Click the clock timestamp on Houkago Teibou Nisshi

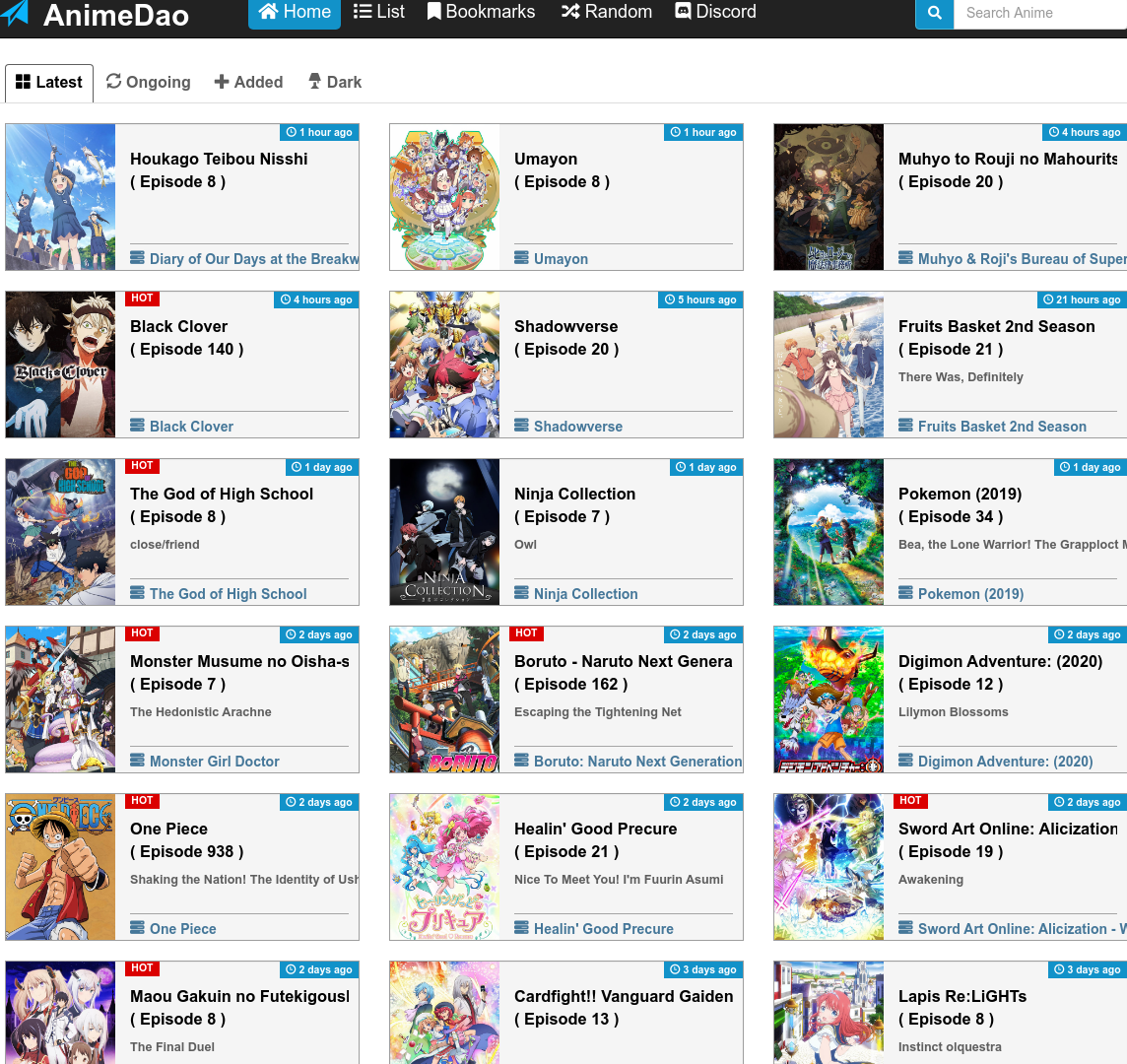(x=319, y=132)
